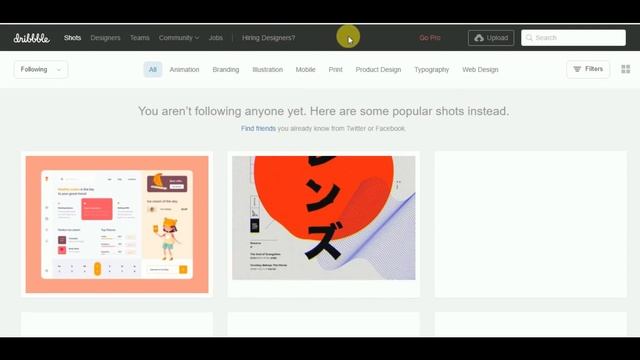Go to the Designers page
The height and width of the screenshot is (360, 640).
[105, 38]
